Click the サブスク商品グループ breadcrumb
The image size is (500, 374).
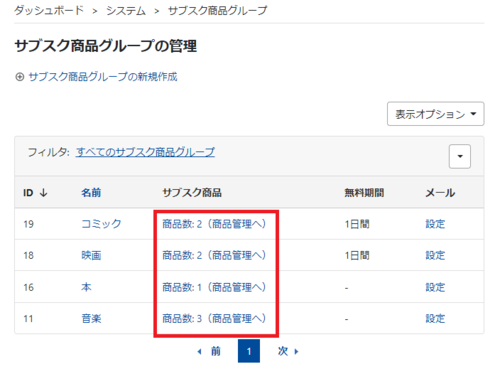pyautogui.click(x=217, y=11)
